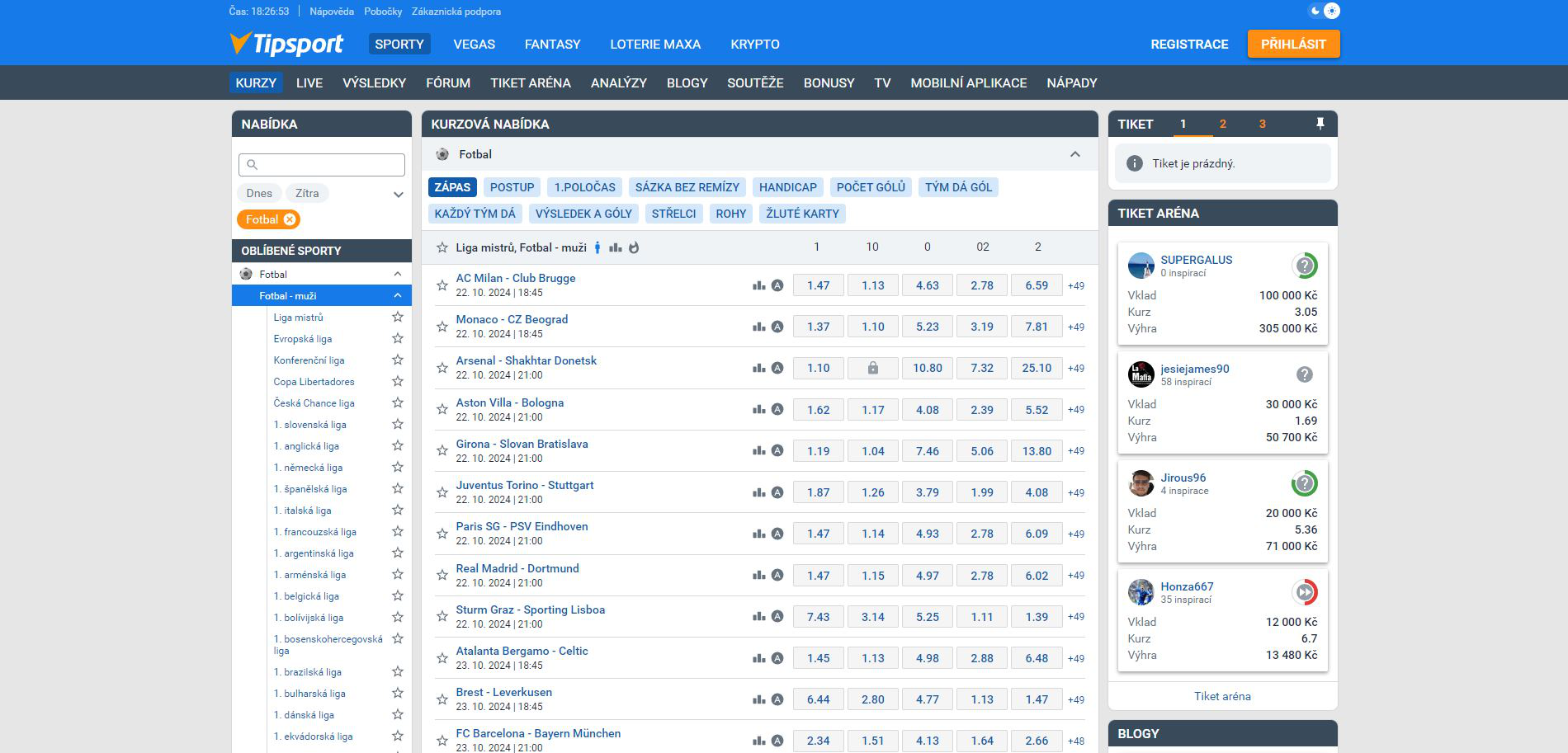Open the VEGAS top menu
The height and width of the screenshot is (753, 1568).
click(475, 44)
